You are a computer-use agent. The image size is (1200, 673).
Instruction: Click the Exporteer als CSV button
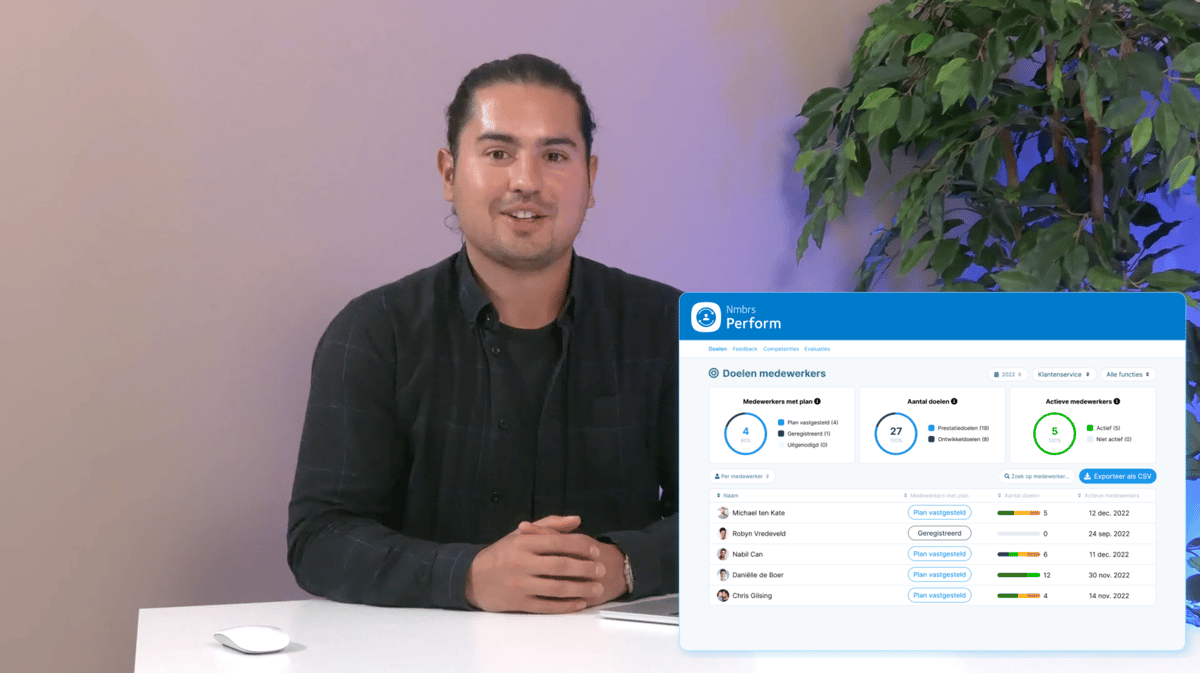[1118, 476]
